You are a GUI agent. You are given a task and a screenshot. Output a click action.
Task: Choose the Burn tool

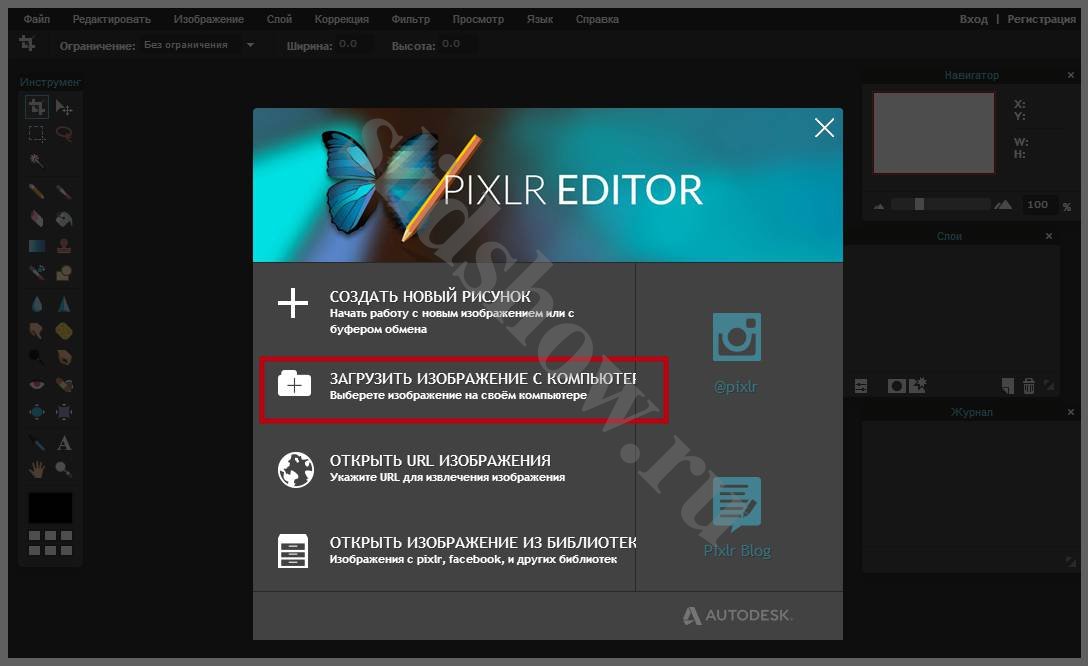click(x=64, y=357)
